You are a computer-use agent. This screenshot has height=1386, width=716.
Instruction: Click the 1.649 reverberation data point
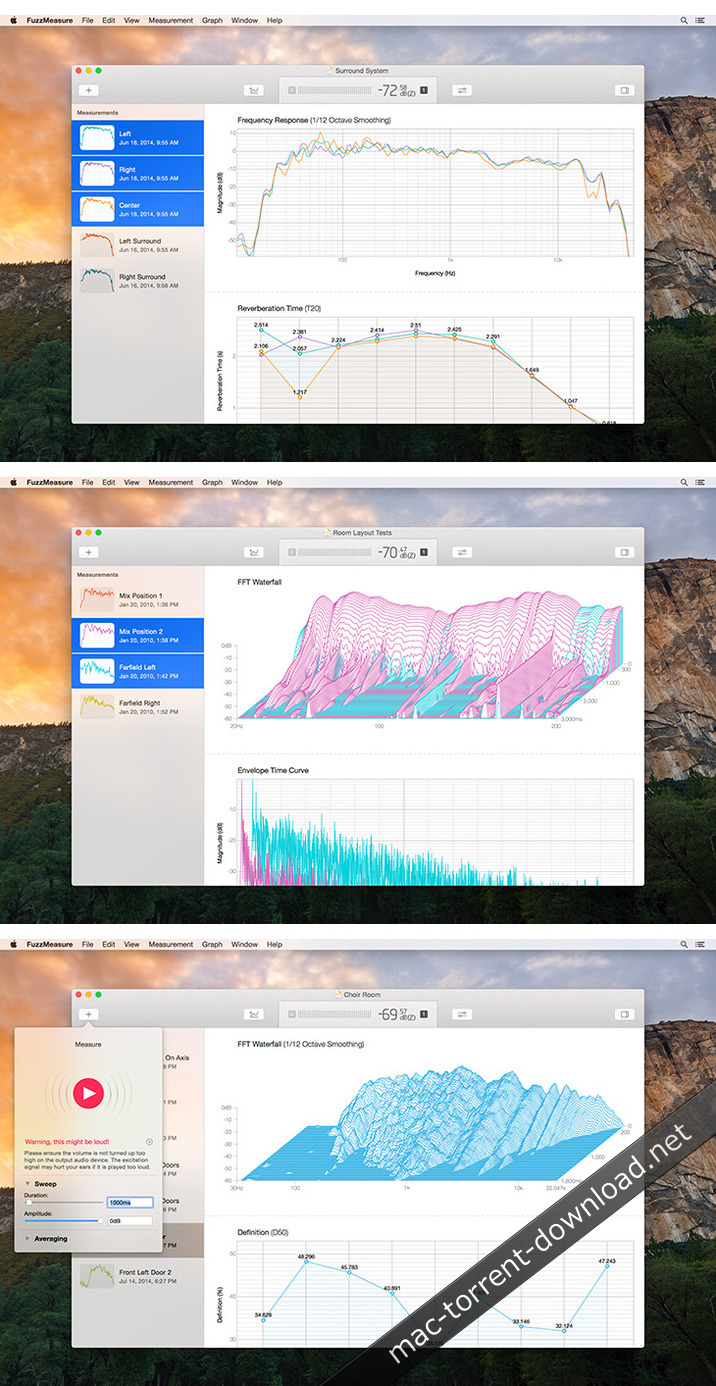pos(531,376)
